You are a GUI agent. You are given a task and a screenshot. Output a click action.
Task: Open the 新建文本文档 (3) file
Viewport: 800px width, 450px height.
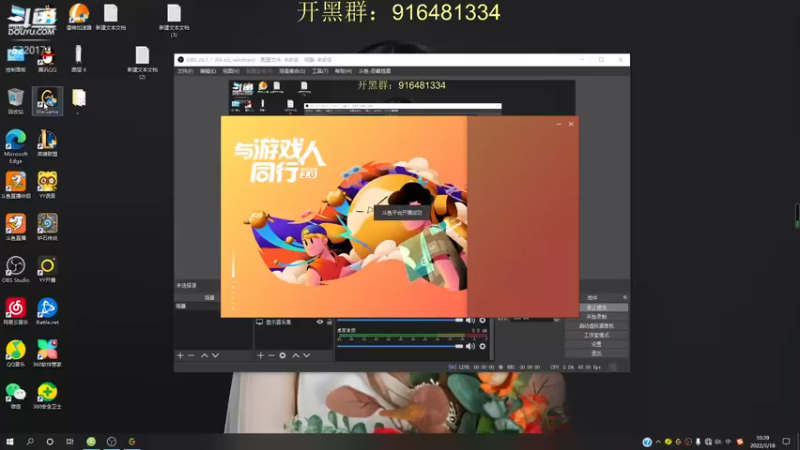[x=174, y=20]
